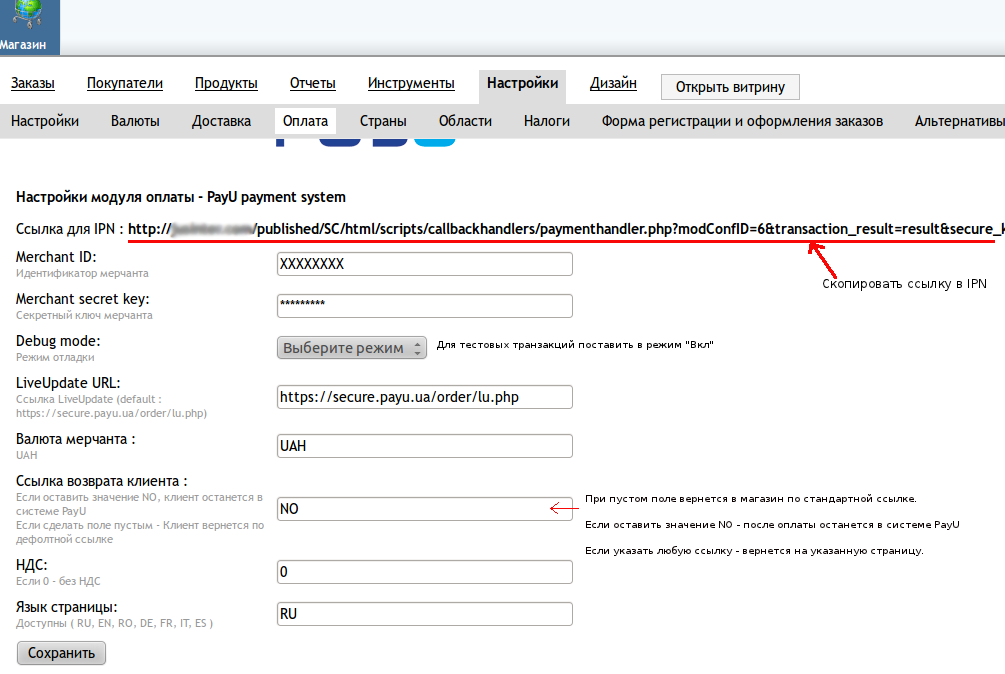Click the heading Настройки модуля оплаты PayU
Viewport: 1005px width, 674px height.
tap(181, 197)
